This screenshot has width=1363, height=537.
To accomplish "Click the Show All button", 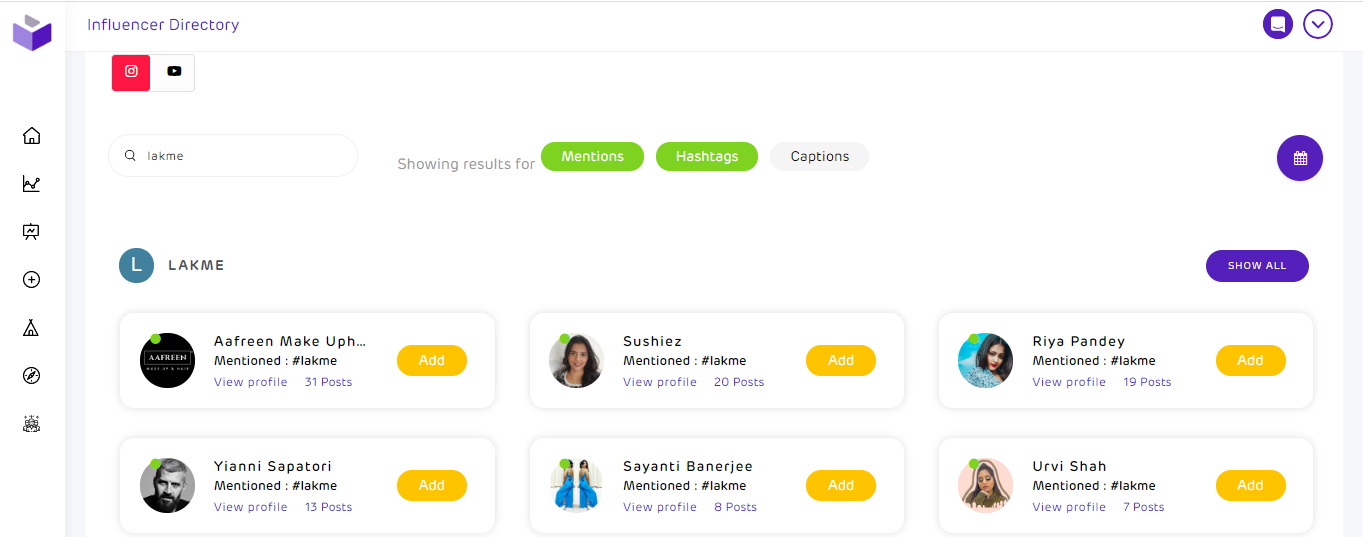I will pos(1256,266).
